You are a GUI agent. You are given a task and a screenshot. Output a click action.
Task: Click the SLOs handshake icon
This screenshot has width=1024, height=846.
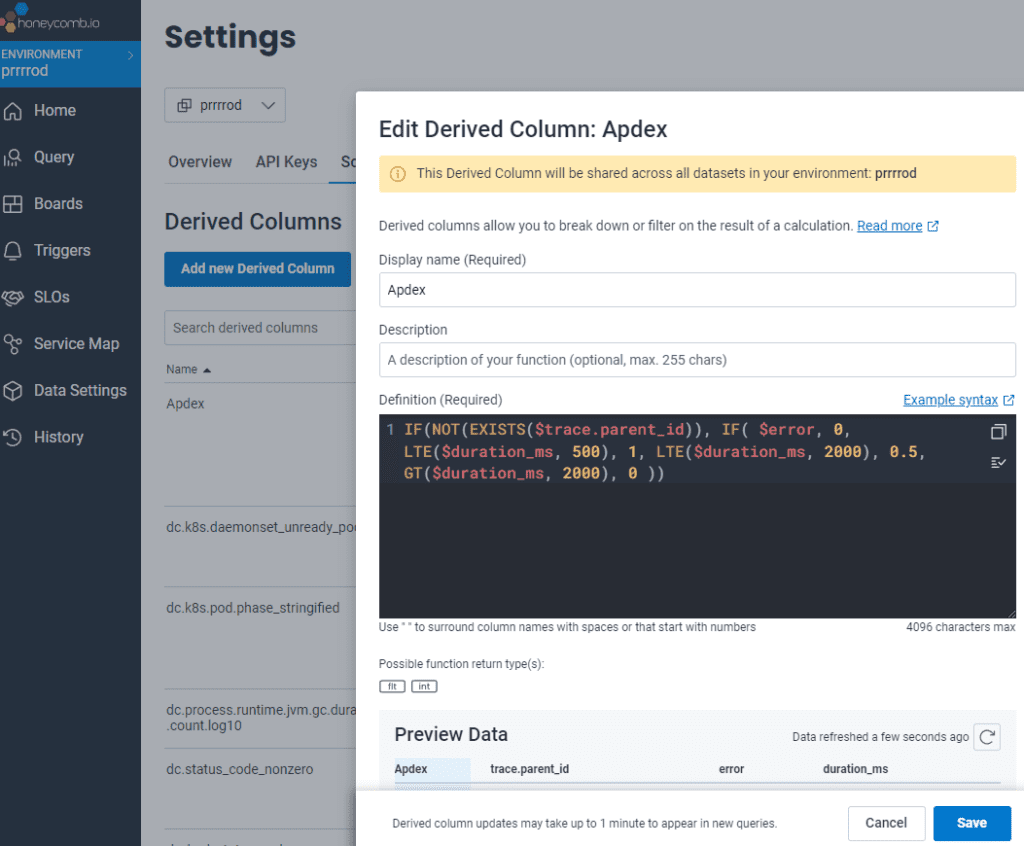click(x=13, y=297)
